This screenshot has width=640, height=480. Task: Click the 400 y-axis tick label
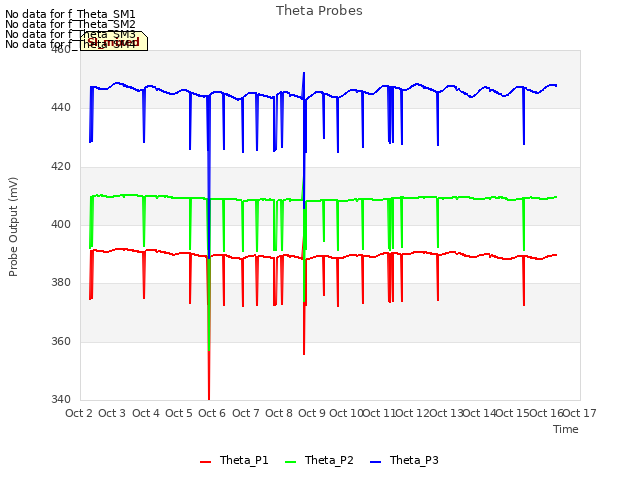pyautogui.click(x=61, y=224)
